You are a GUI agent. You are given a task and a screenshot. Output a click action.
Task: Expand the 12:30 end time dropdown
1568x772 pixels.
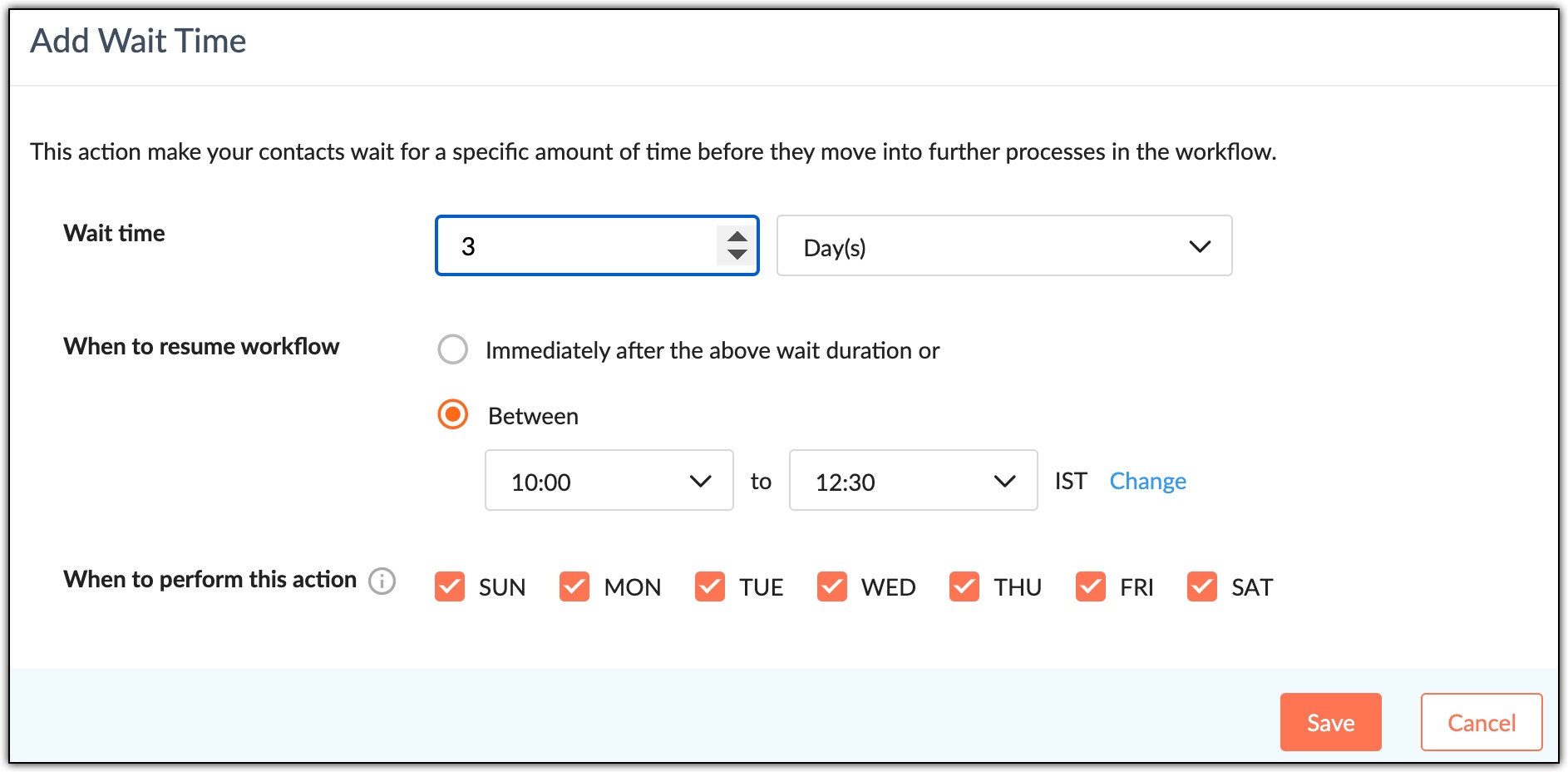click(x=913, y=481)
